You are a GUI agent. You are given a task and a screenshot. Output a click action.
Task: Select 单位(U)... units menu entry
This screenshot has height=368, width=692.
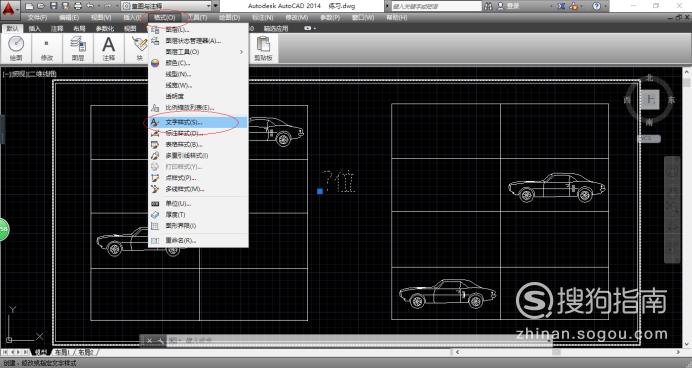pyautogui.click(x=199, y=203)
